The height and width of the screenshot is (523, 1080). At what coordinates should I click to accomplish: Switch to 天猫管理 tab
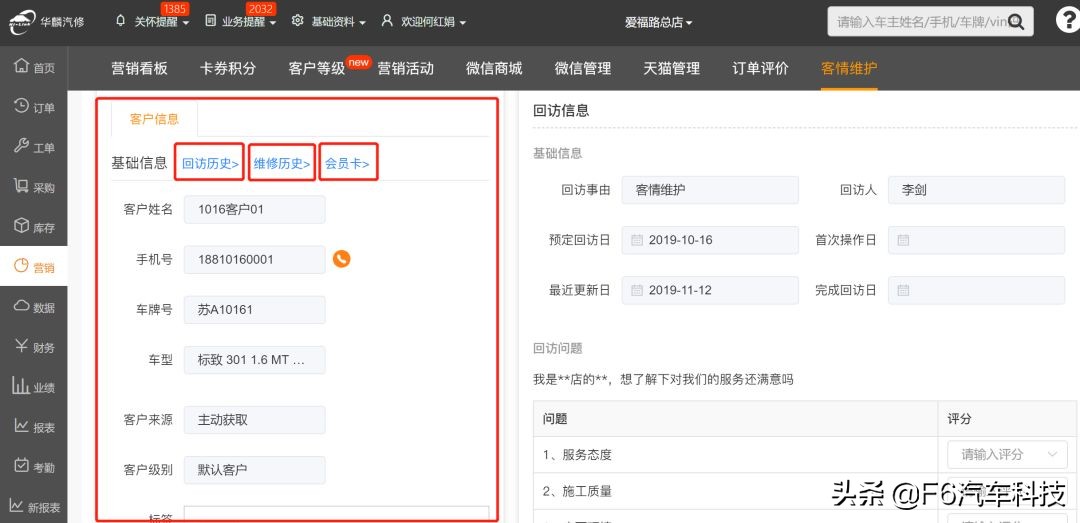point(672,68)
